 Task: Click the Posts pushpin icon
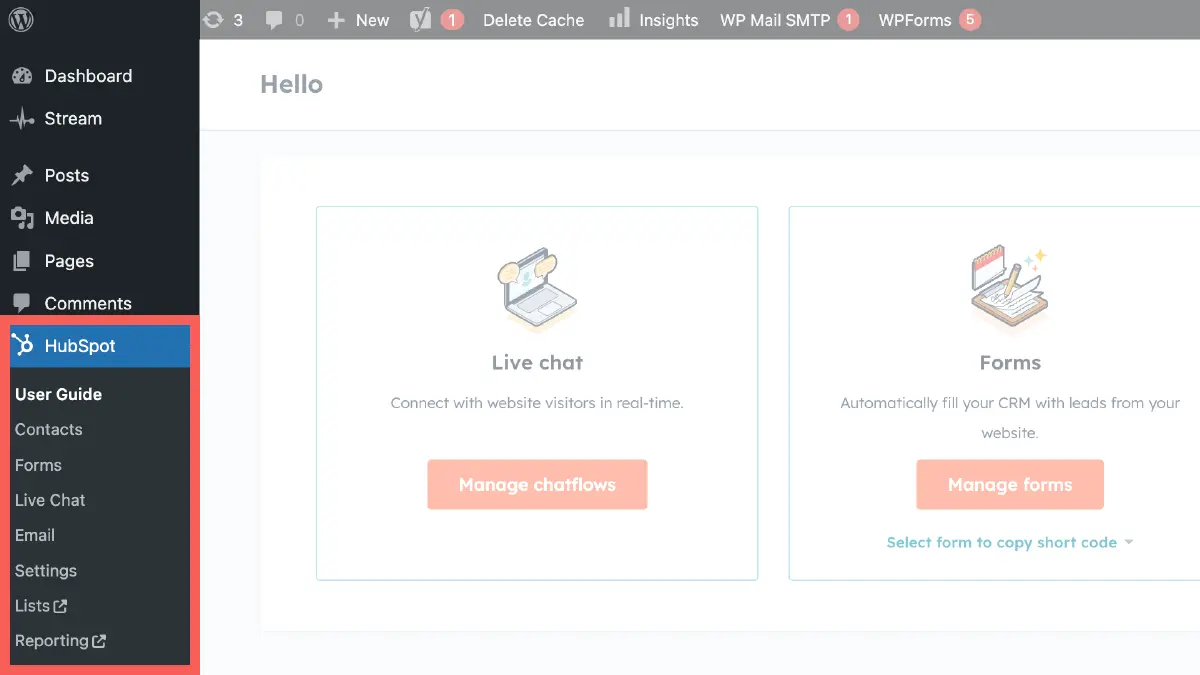point(22,176)
